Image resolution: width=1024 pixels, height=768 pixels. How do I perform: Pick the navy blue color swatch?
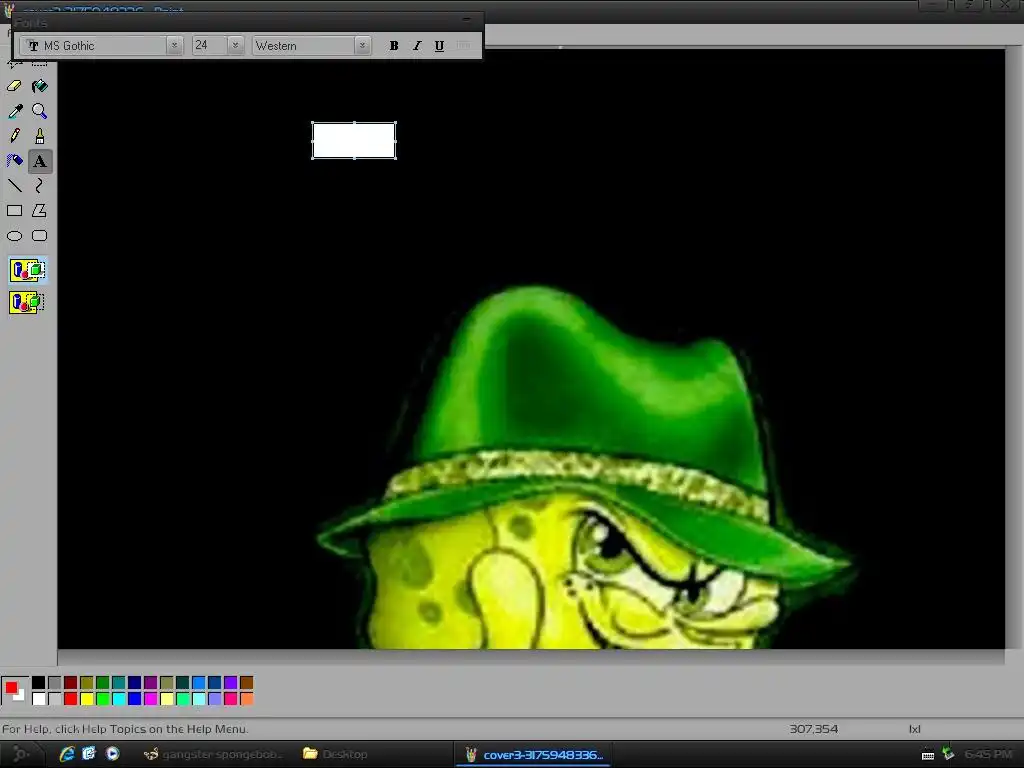coord(135,683)
